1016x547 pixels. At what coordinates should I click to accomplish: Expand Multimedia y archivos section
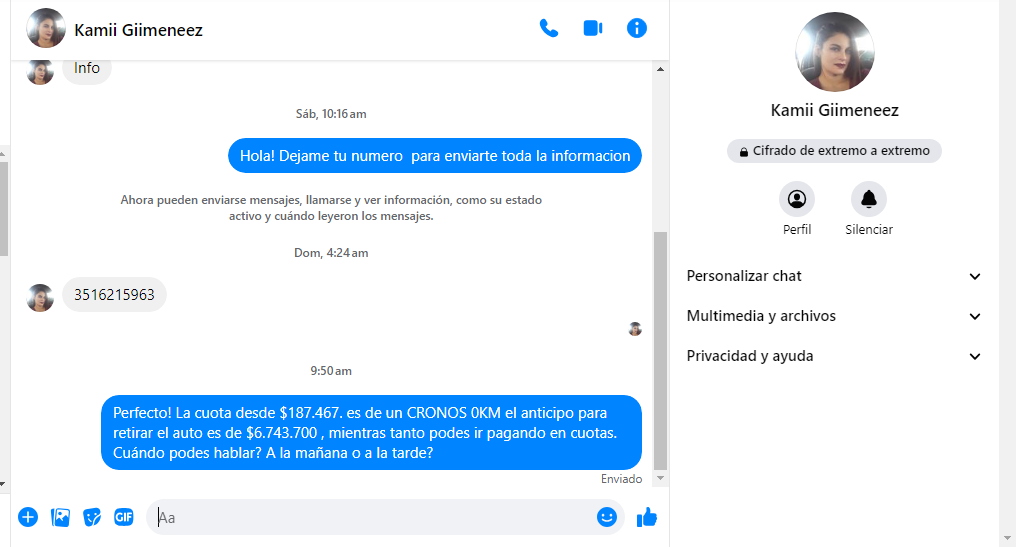coord(833,316)
